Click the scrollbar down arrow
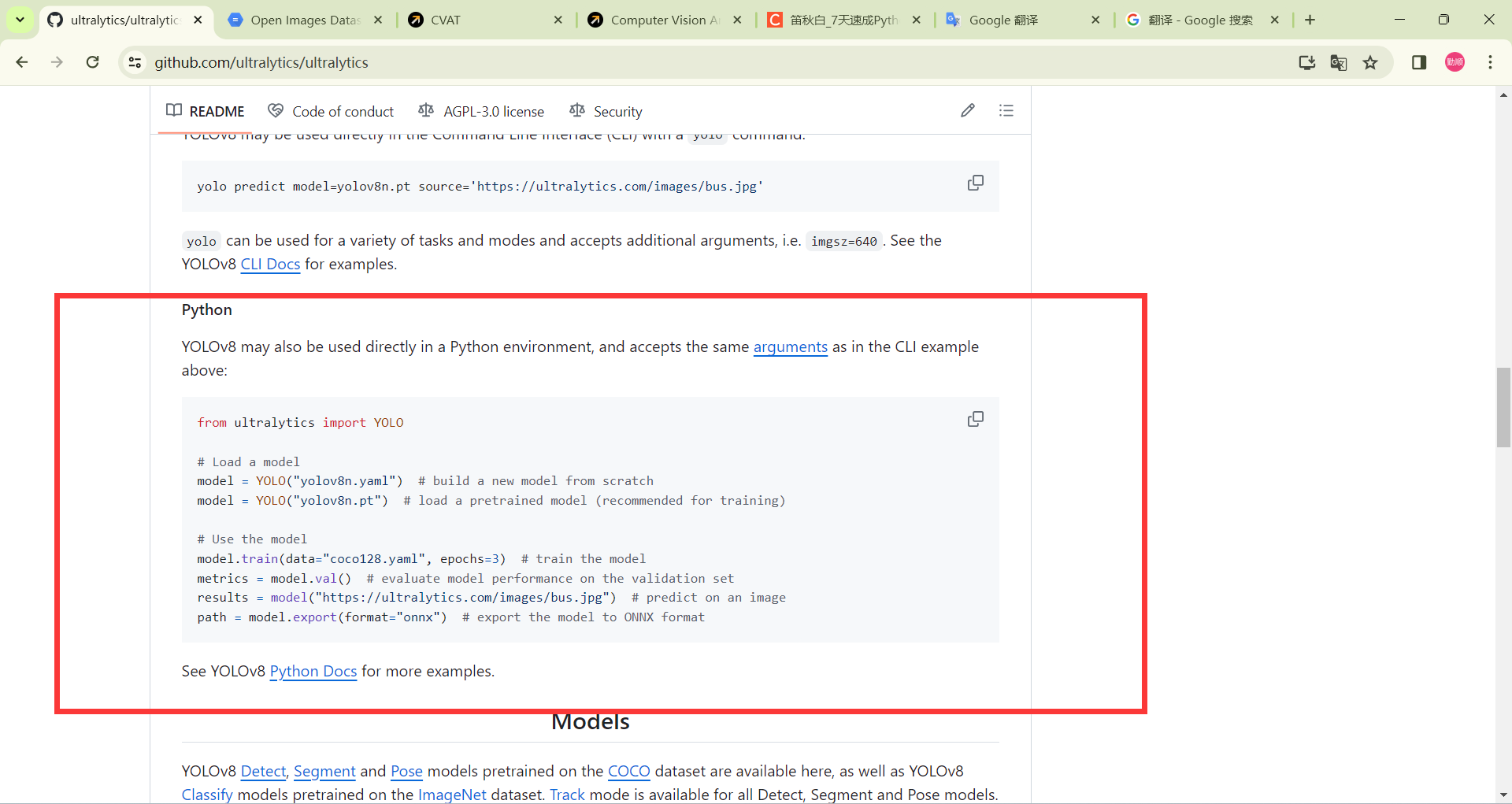1512x804 pixels. pos(1503,795)
